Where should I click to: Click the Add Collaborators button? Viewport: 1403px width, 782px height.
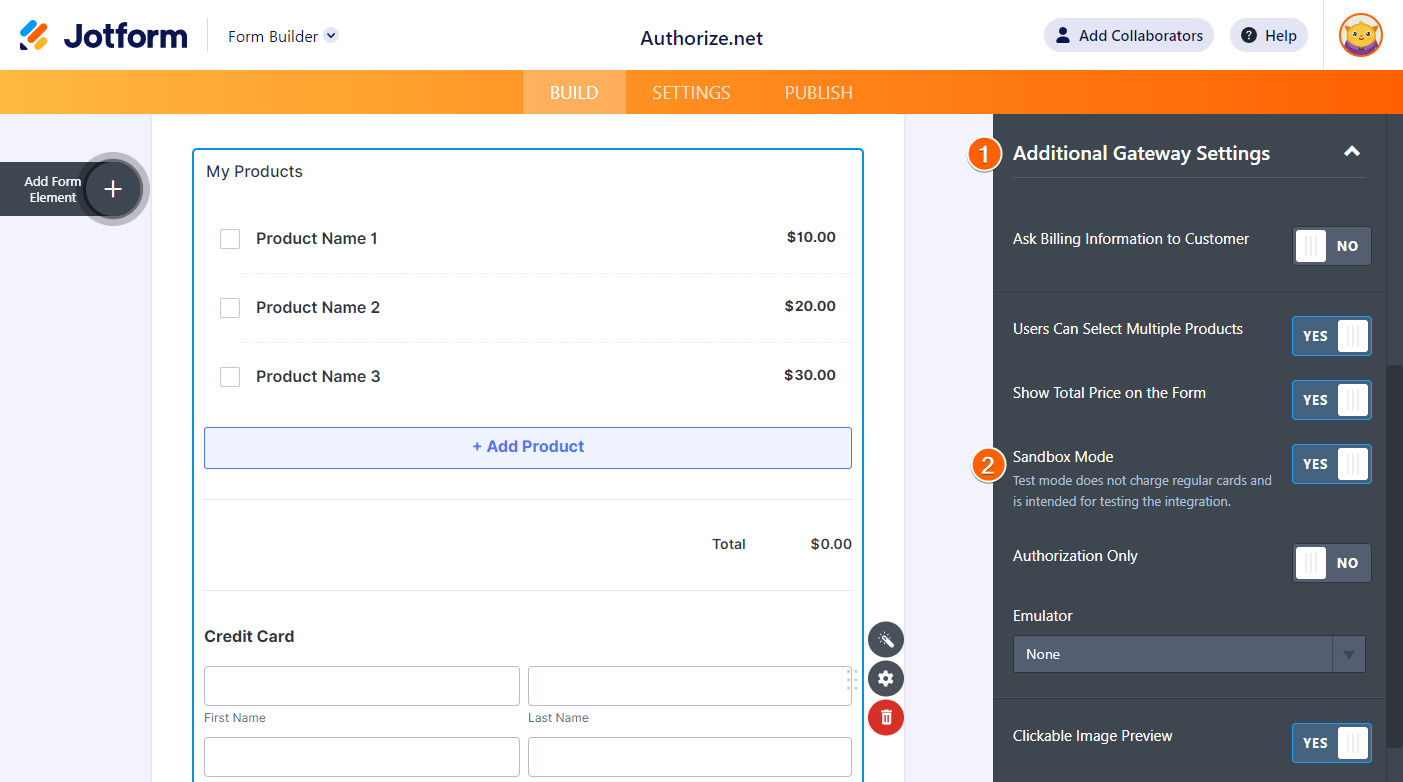point(1128,34)
